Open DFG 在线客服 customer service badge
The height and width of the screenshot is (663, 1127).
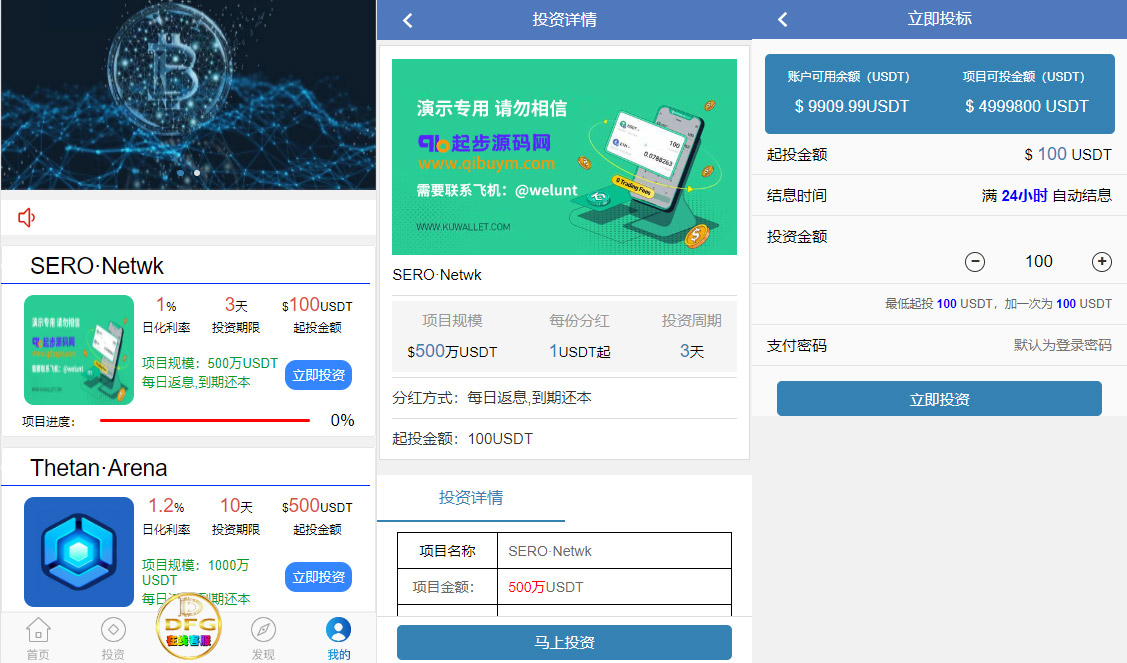click(x=188, y=626)
